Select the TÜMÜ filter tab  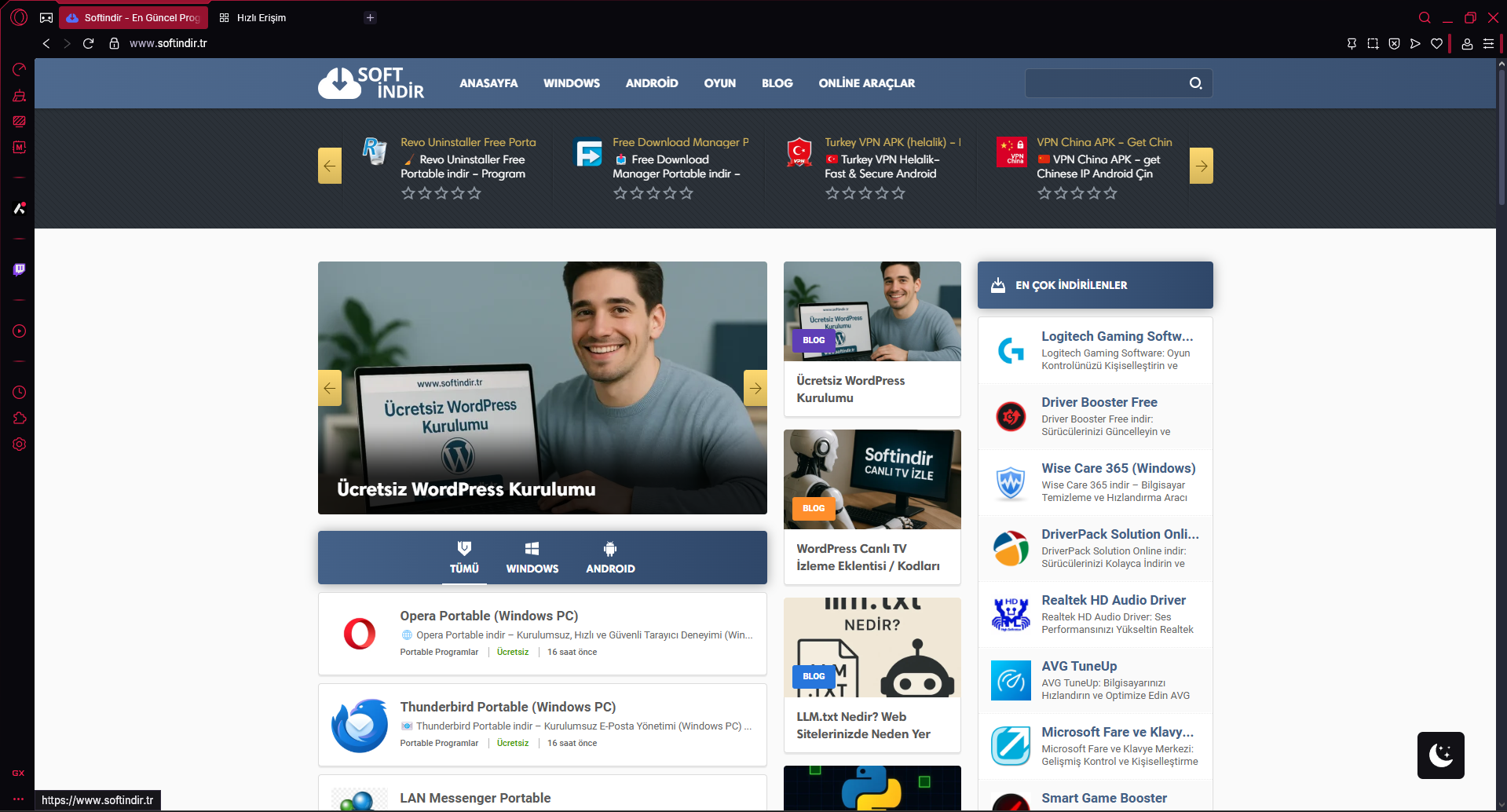click(464, 558)
